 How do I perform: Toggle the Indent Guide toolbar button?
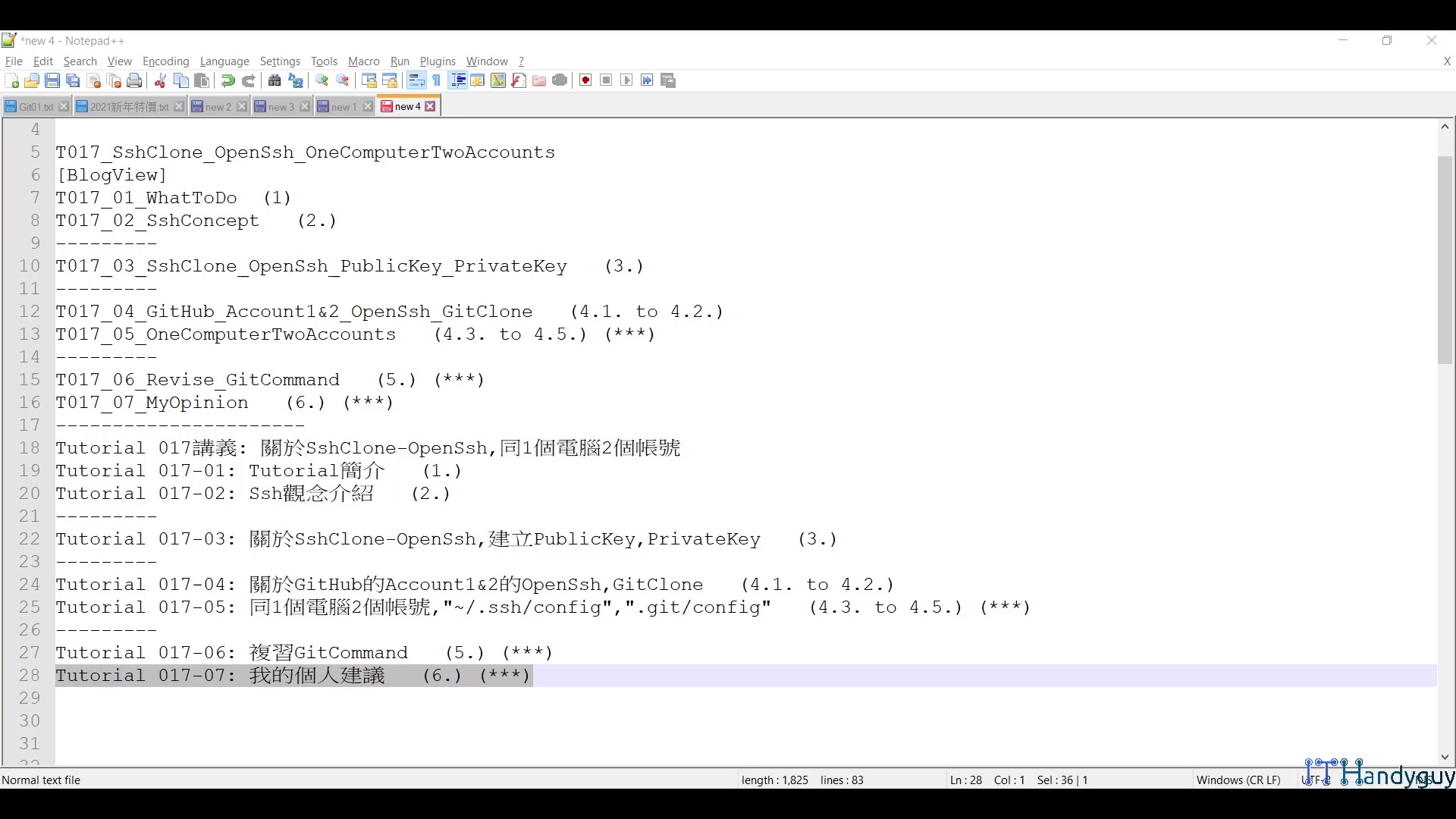[x=457, y=80]
